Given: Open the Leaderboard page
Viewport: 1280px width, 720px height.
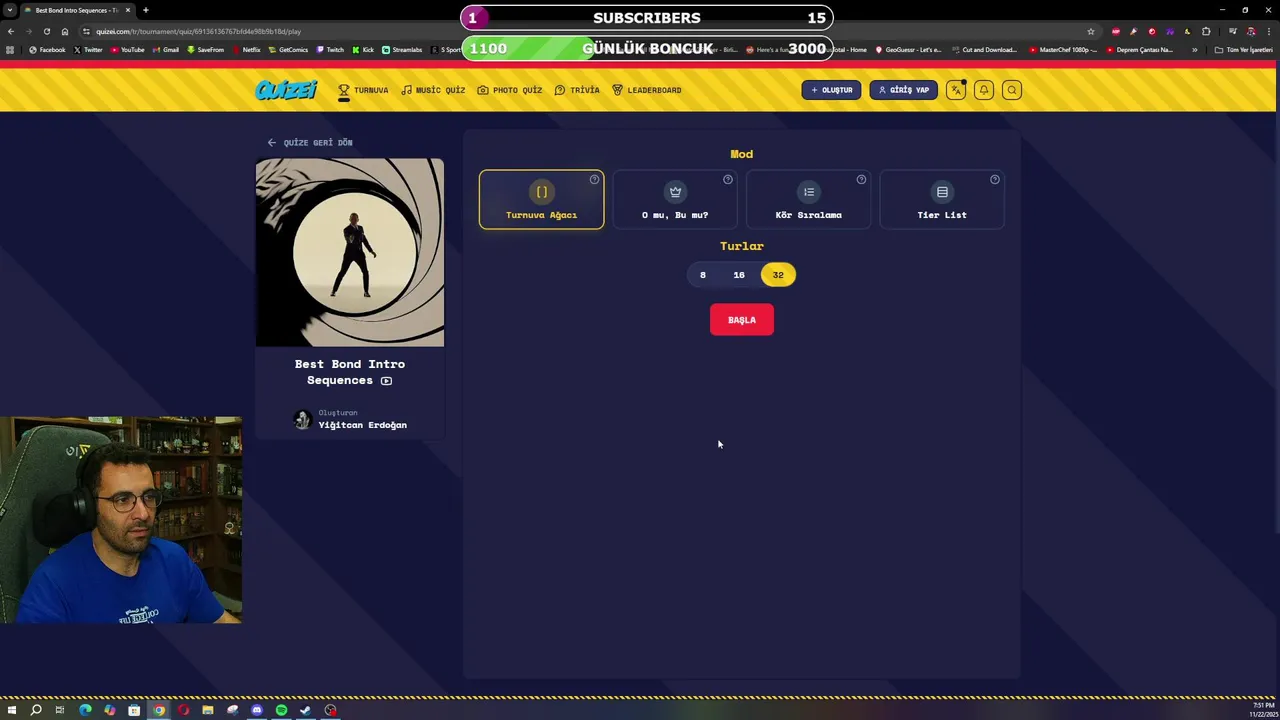Looking at the screenshot, I should [647, 90].
